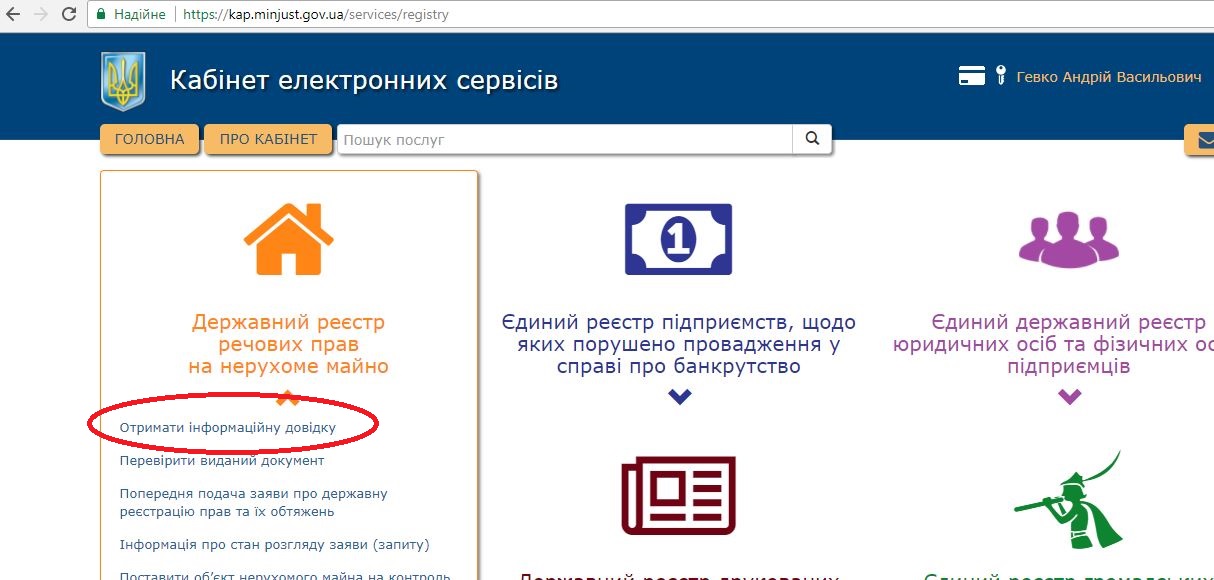Open the orange envelope messages button

click(x=1199, y=141)
